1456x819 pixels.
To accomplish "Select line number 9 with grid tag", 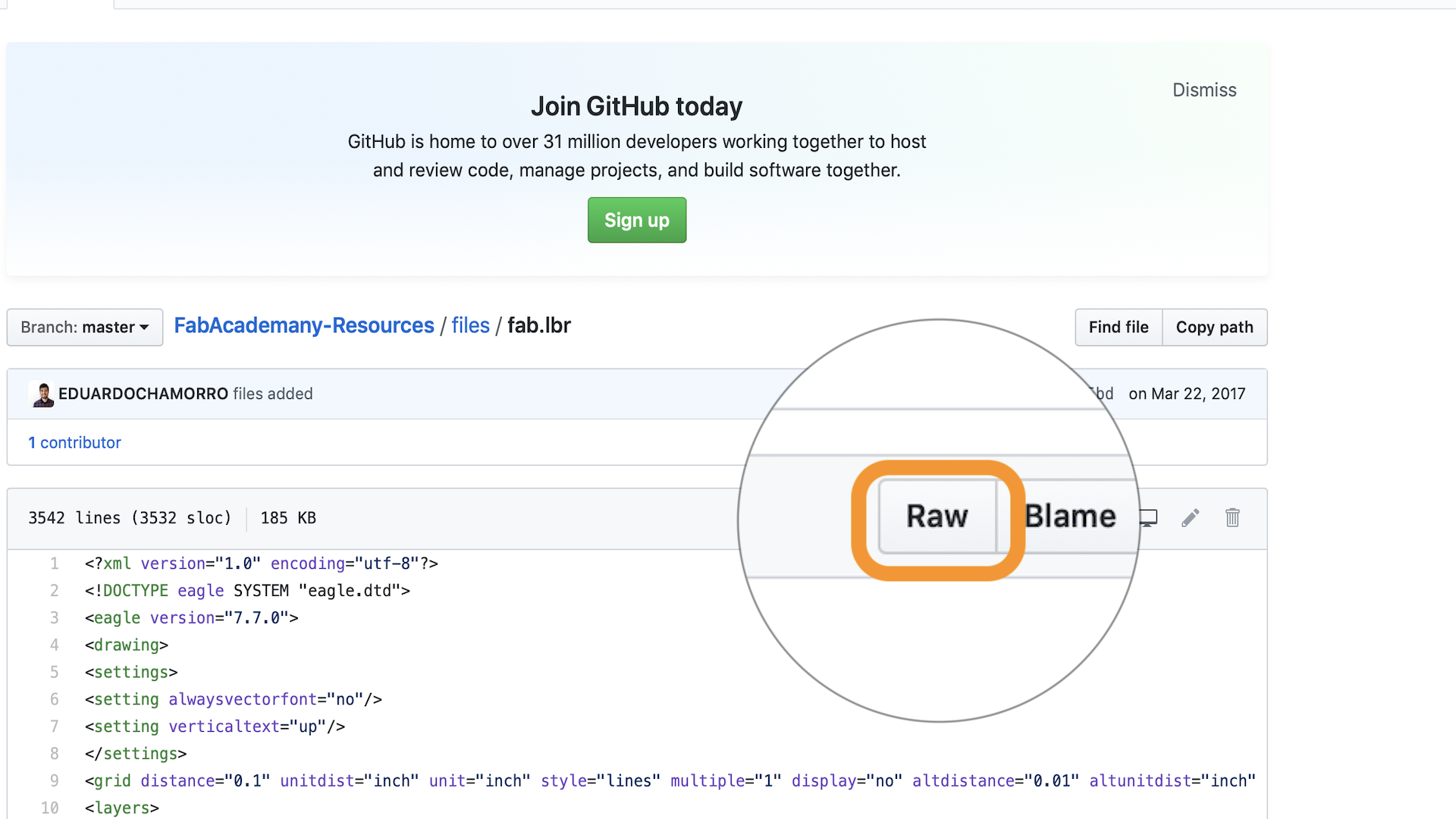I will point(54,781).
